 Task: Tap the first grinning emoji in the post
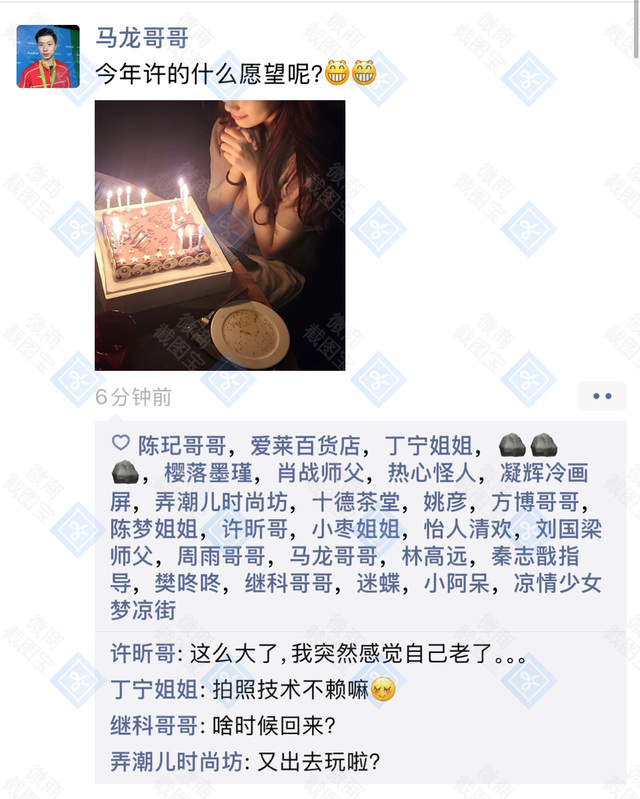337,73
